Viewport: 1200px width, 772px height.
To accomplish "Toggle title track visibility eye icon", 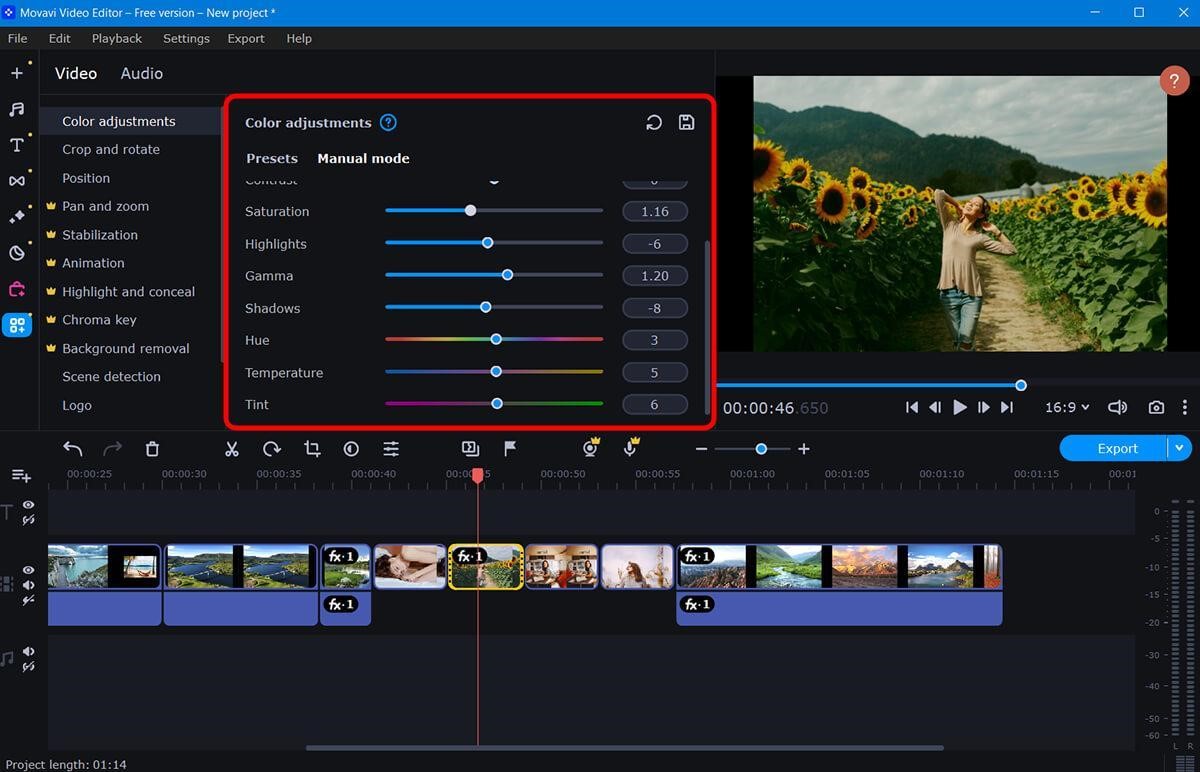I will [x=29, y=505].
